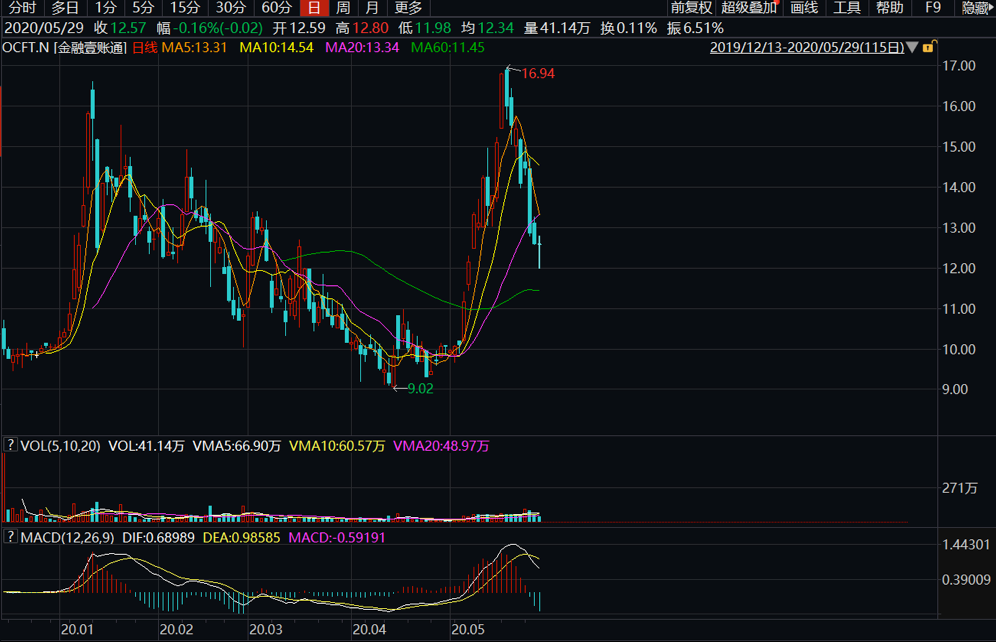Toggle 前复权 price adjustment
The height and width of the screenshot is (642, 996).
click(x=691, y=8)
